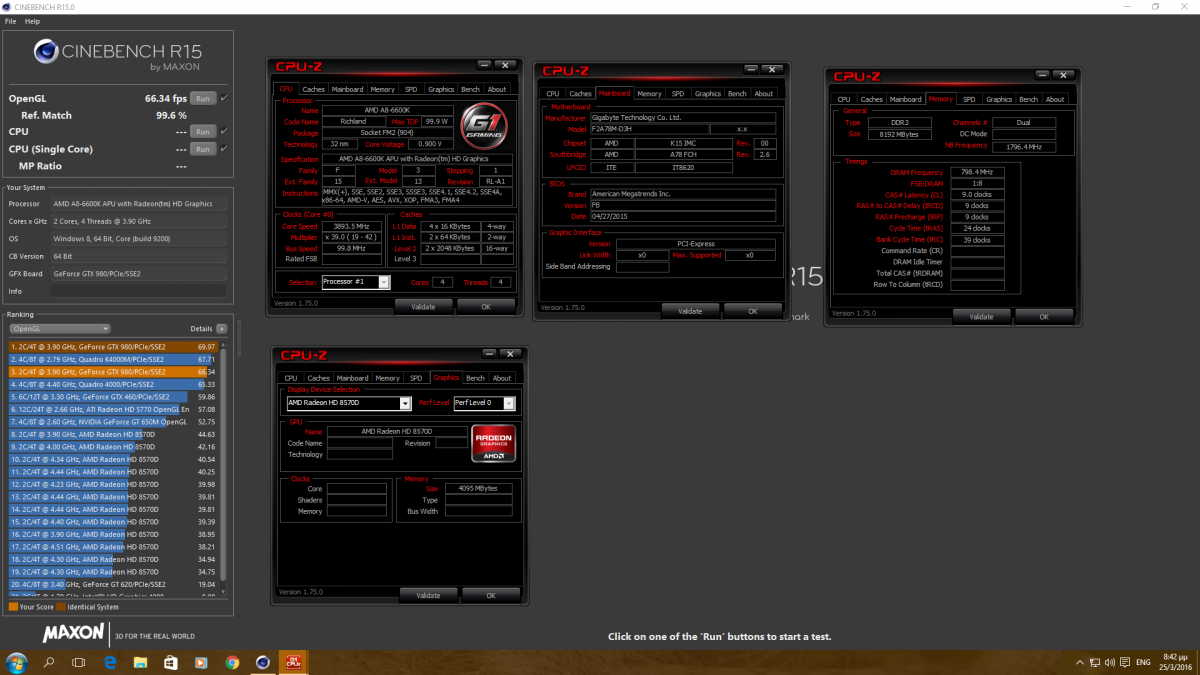The height and width of the screenshot is (675, 1200).
Task: Open Task View on taskbar
Action: [80, 662]
